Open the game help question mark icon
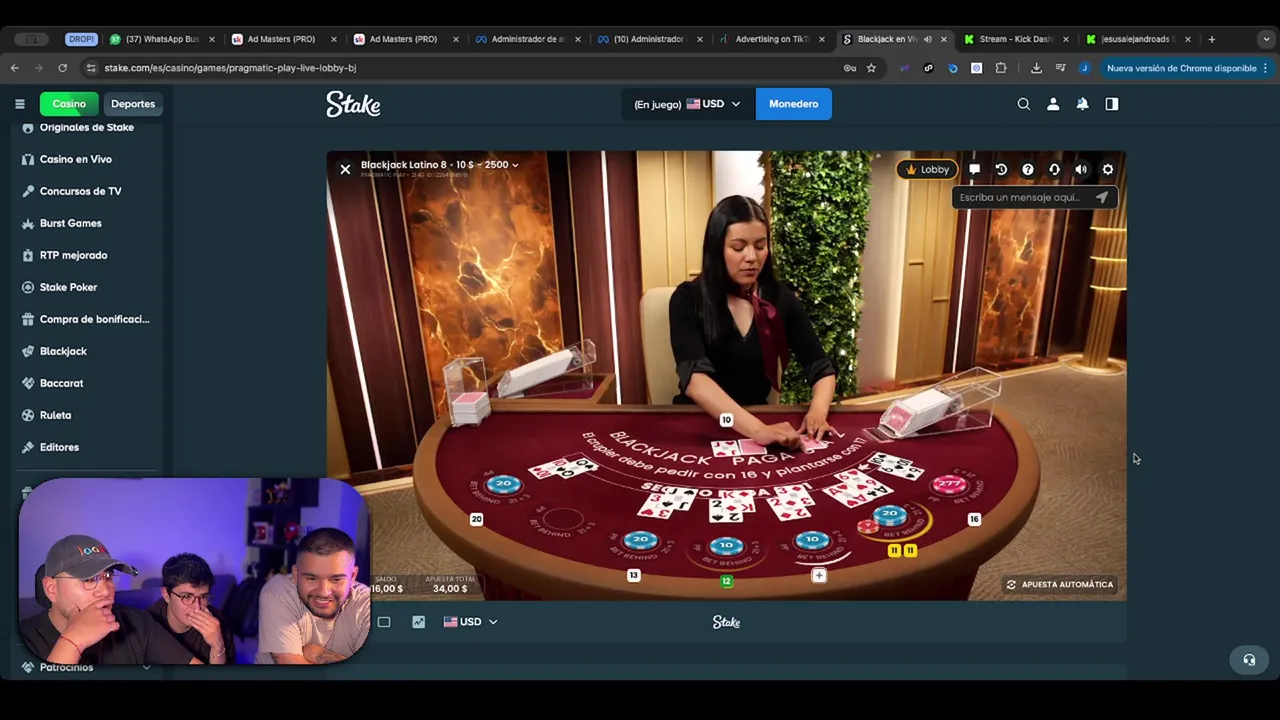The image size is (1280, 720). pos(1028,170)
